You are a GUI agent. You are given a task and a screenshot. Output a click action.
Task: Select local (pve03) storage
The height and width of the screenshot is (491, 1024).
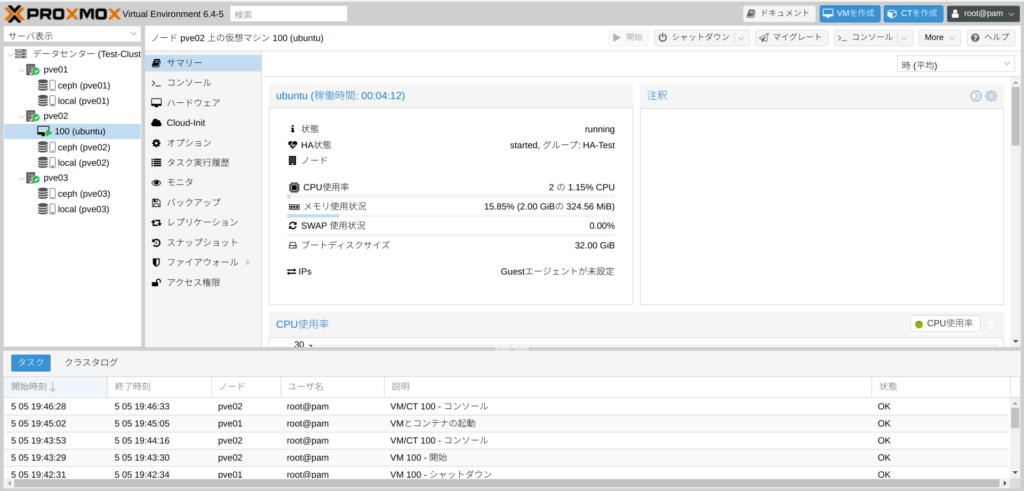coord(83,209)
